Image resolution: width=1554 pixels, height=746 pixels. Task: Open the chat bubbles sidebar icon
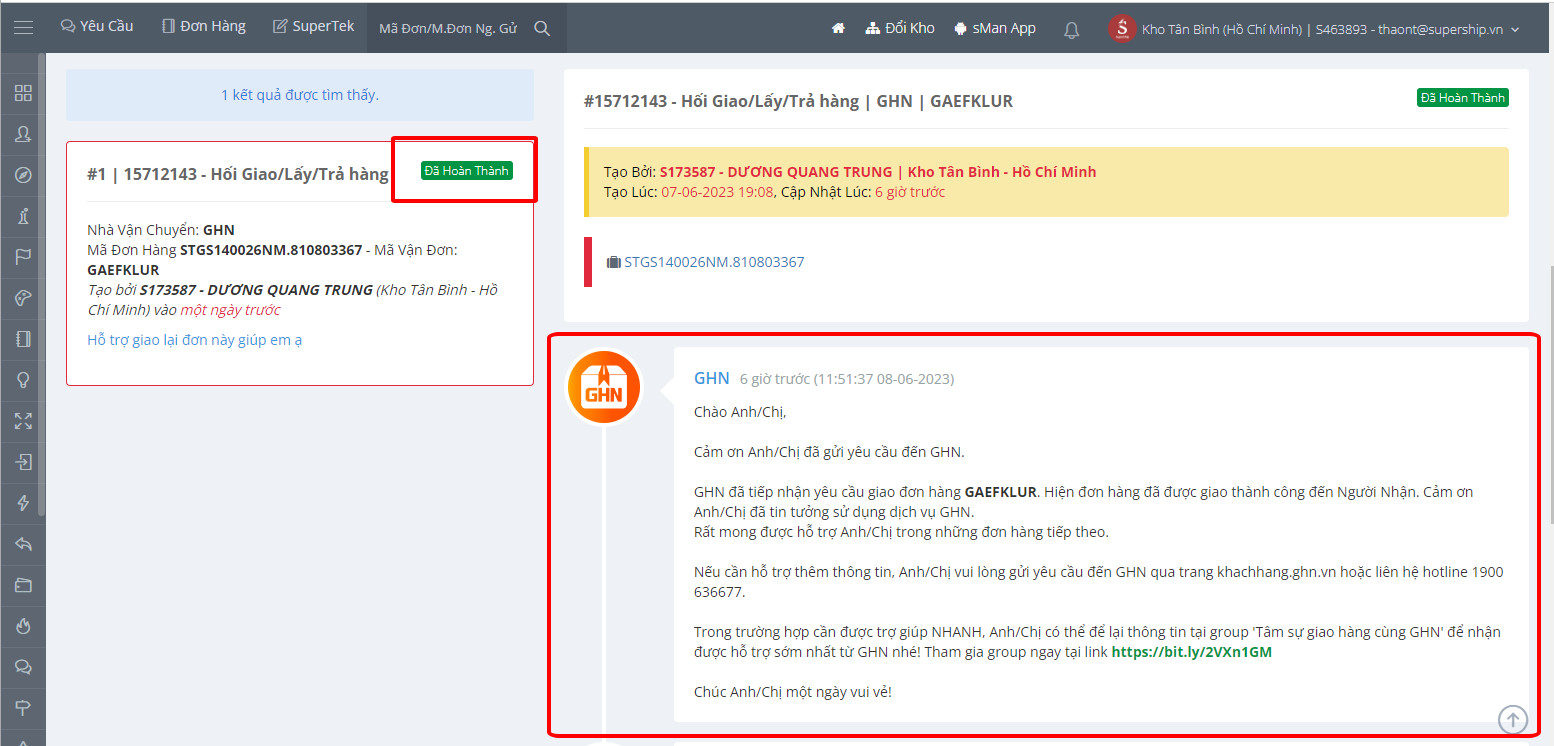23,667
